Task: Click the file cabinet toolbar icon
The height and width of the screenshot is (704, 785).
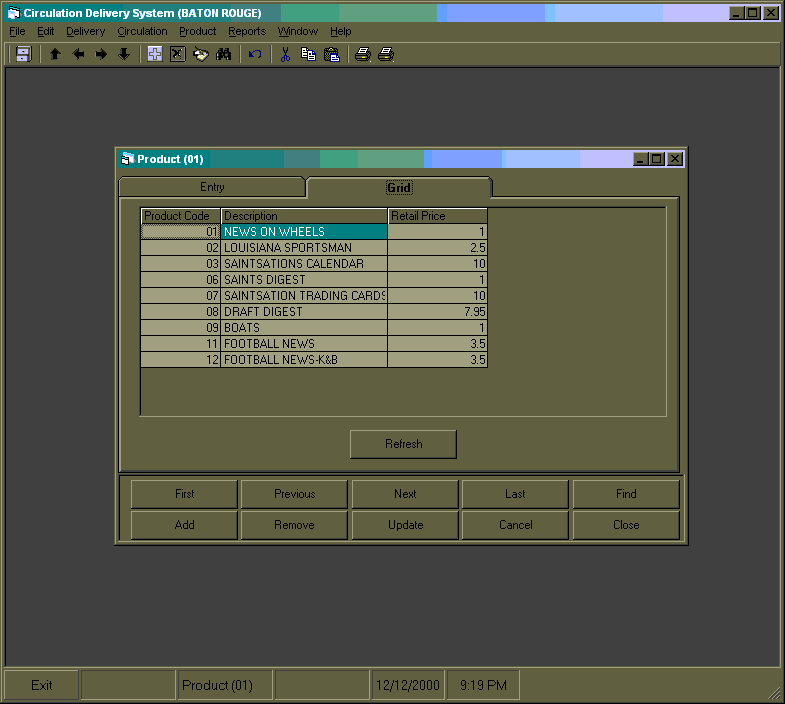Action: click(x=23, y=54)
